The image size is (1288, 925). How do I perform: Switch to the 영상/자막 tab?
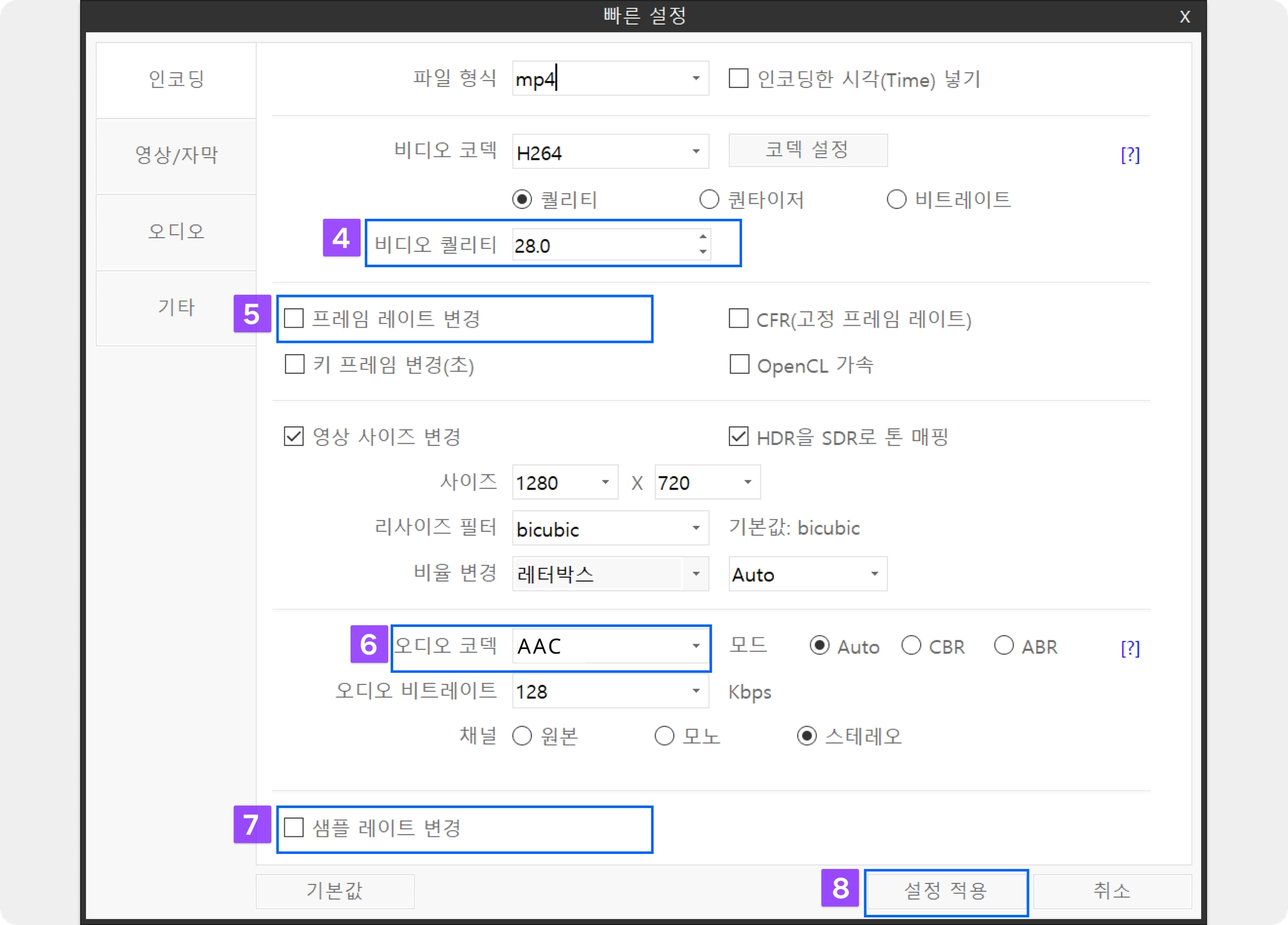(x=176, y=155)
